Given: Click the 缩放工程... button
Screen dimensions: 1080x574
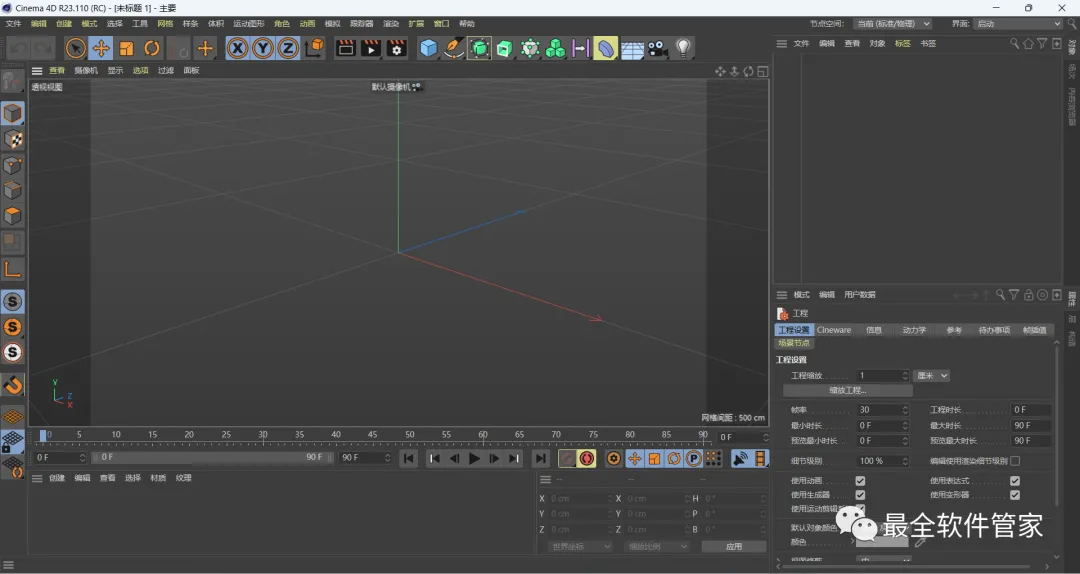Looking at the screenshot, I should pyautogui.click(x=848, y=391).
